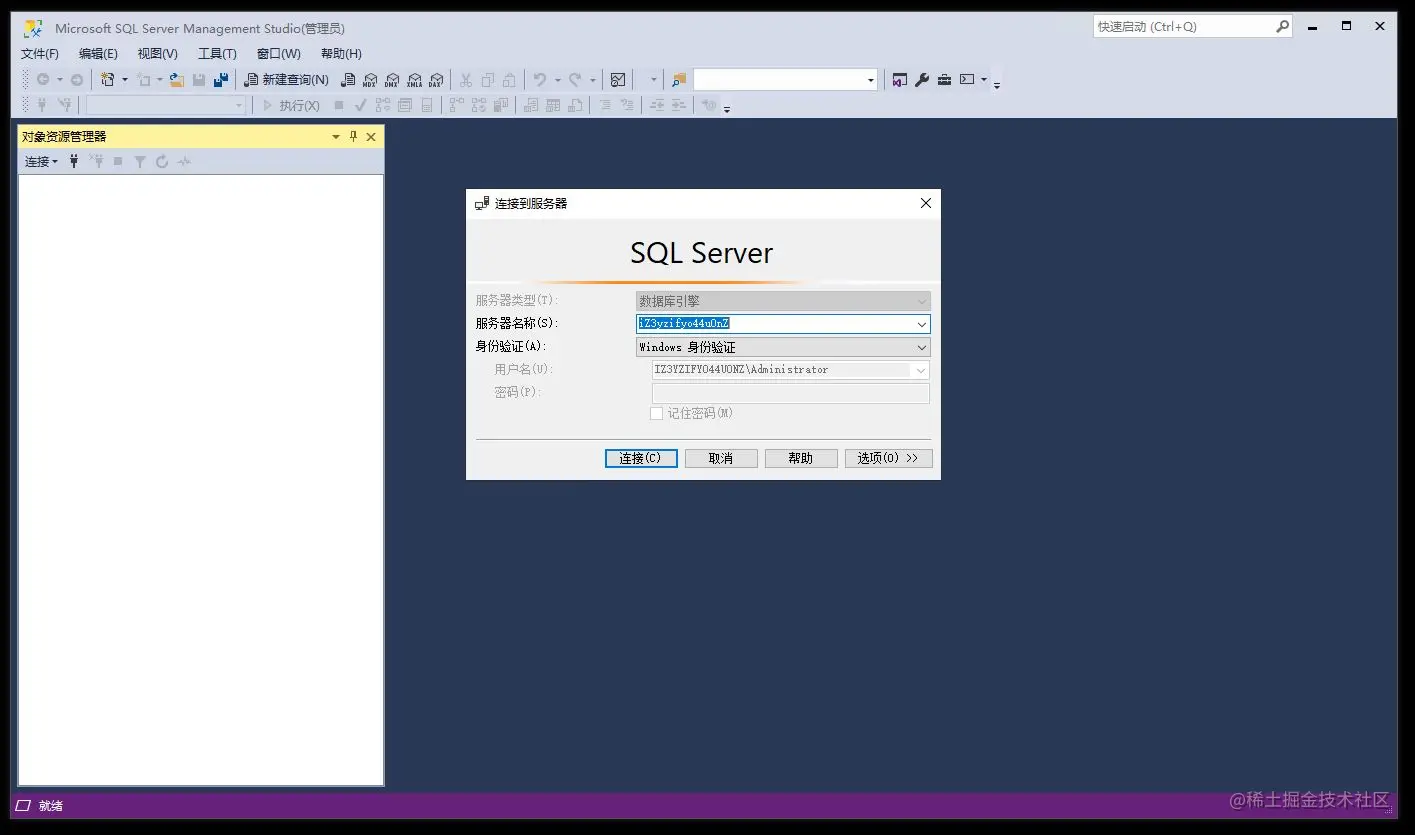1415x835 pixels.
Task: Open the 窗口(W) menu
Action: point(278,54)
